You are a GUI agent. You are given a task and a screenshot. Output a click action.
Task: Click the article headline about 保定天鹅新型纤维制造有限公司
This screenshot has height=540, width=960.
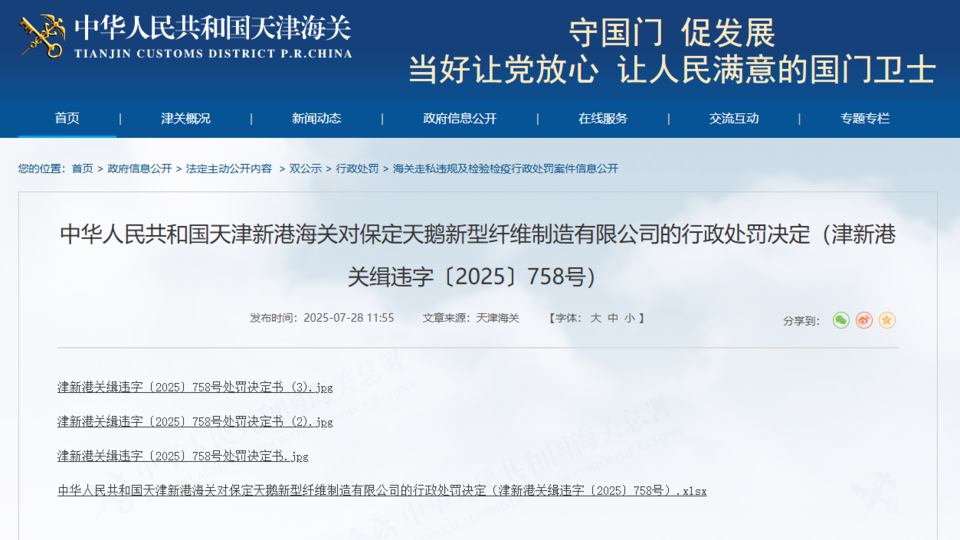coord(478,255)
